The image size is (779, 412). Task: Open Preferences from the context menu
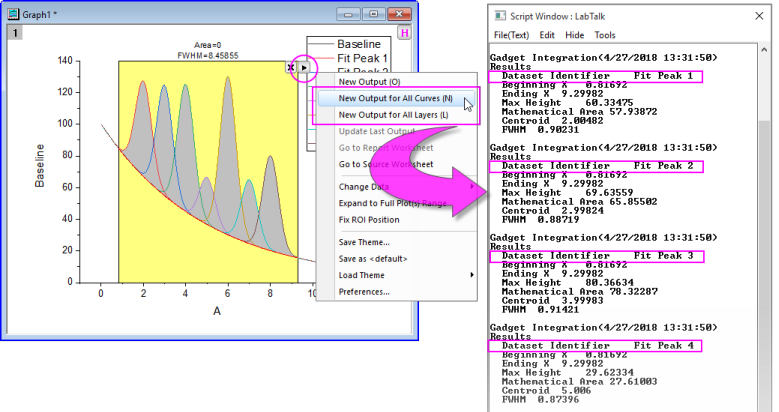[x=363, y=291]
